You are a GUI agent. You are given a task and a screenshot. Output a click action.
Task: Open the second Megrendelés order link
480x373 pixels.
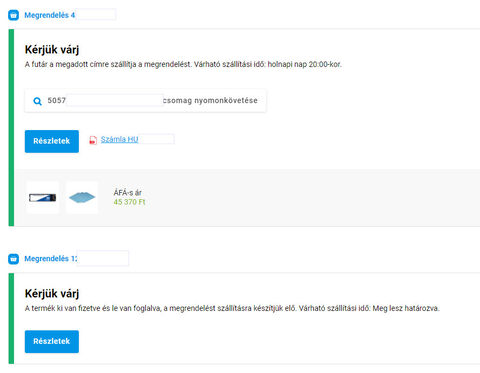tap(51, 259)
